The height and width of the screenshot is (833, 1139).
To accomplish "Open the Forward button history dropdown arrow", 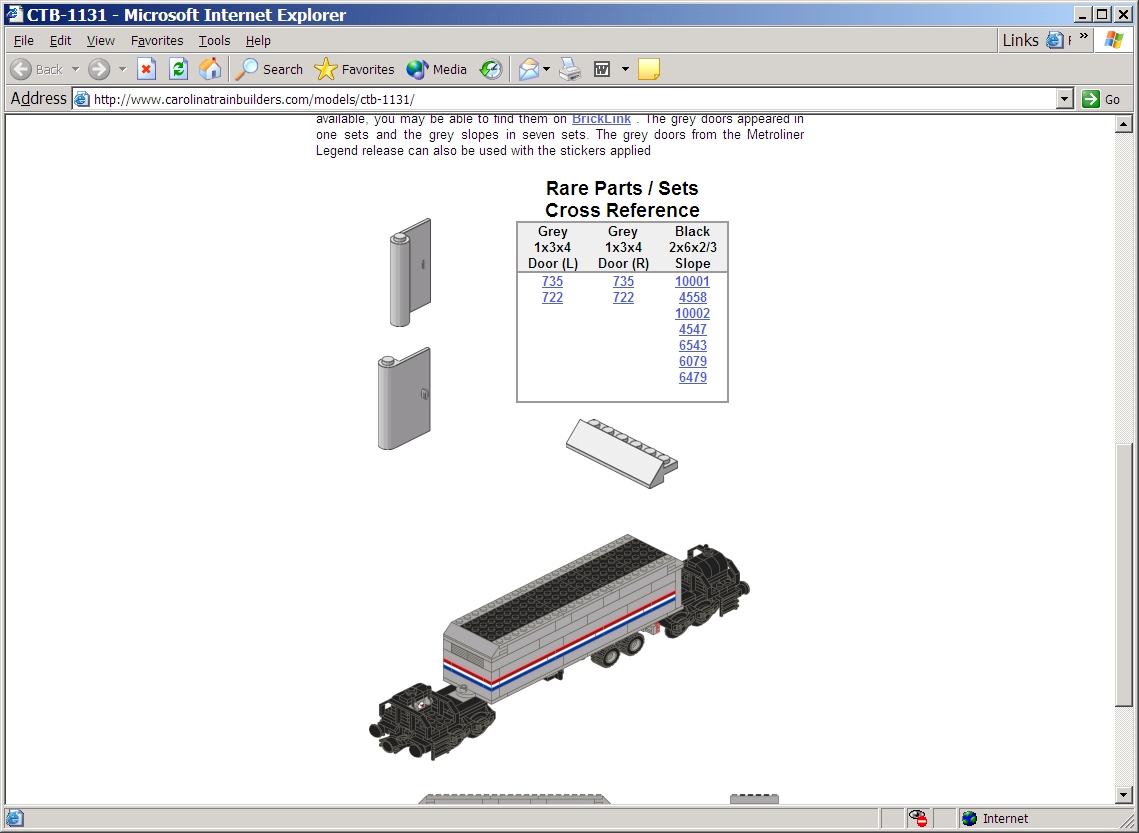I will click(122, 70).
